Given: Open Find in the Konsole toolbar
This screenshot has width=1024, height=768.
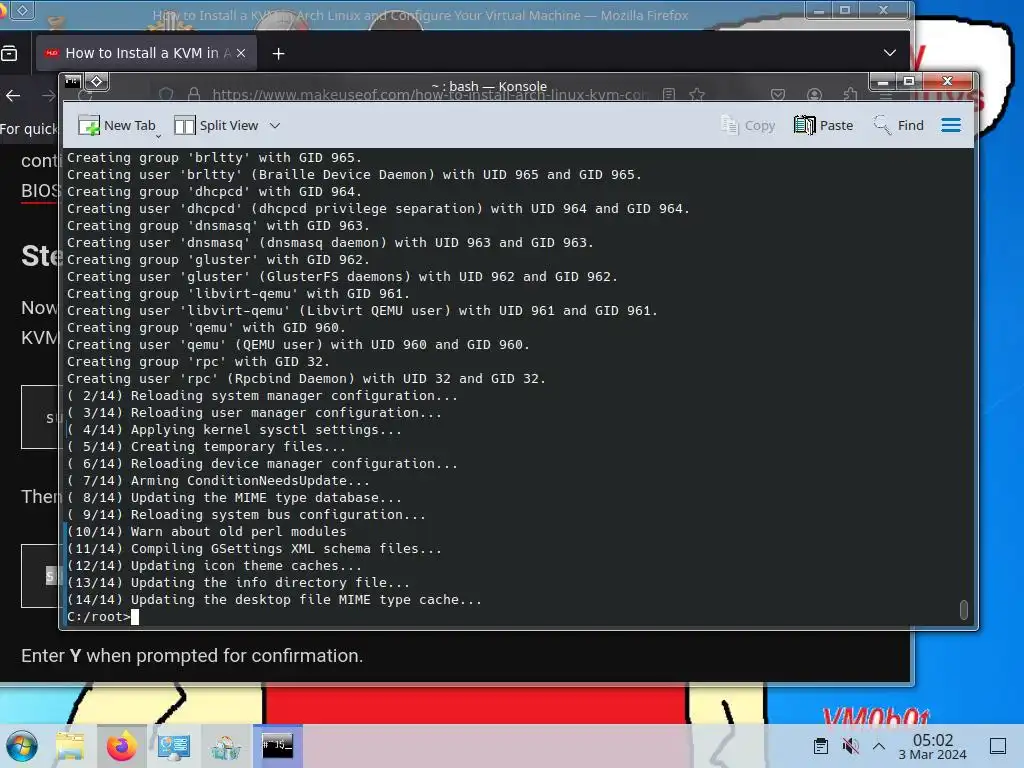Looking at the screenshot, I should click(x=899, y=125).
